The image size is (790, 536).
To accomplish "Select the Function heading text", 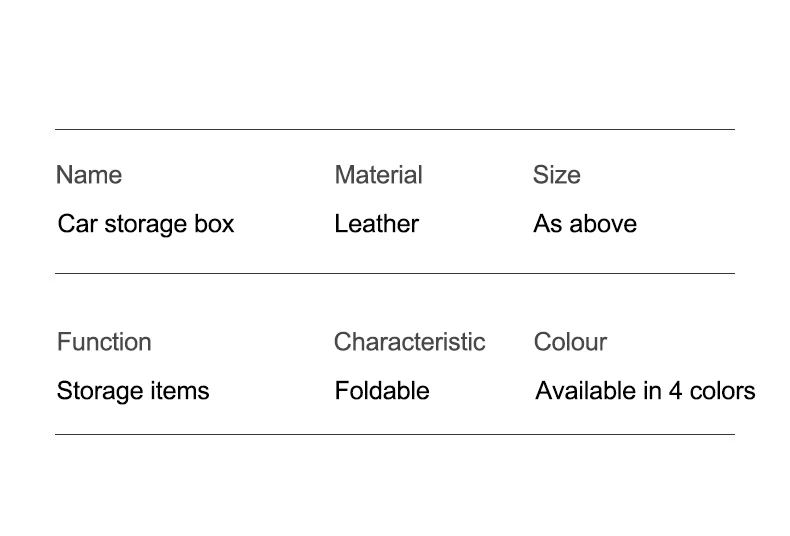I will [104, 342].
